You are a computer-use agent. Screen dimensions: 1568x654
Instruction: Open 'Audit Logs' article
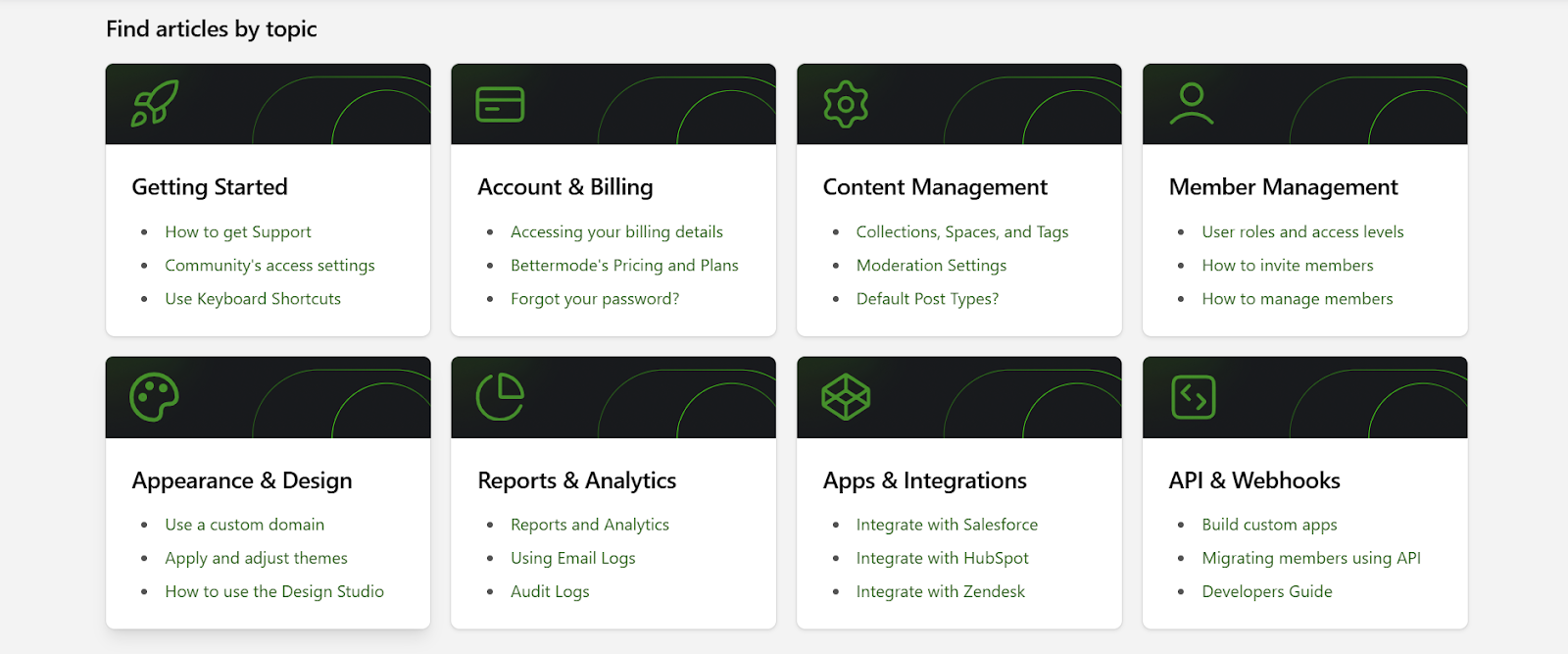(550, 591)
